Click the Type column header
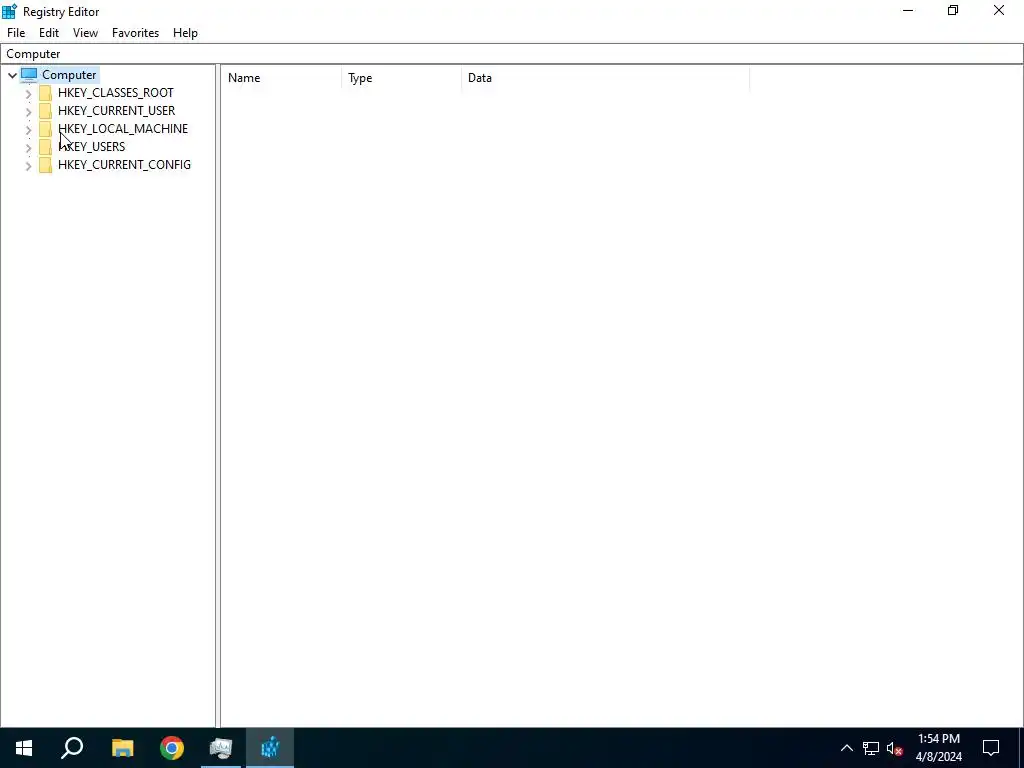Screen dimensions: 1024x768 point(402,78)
